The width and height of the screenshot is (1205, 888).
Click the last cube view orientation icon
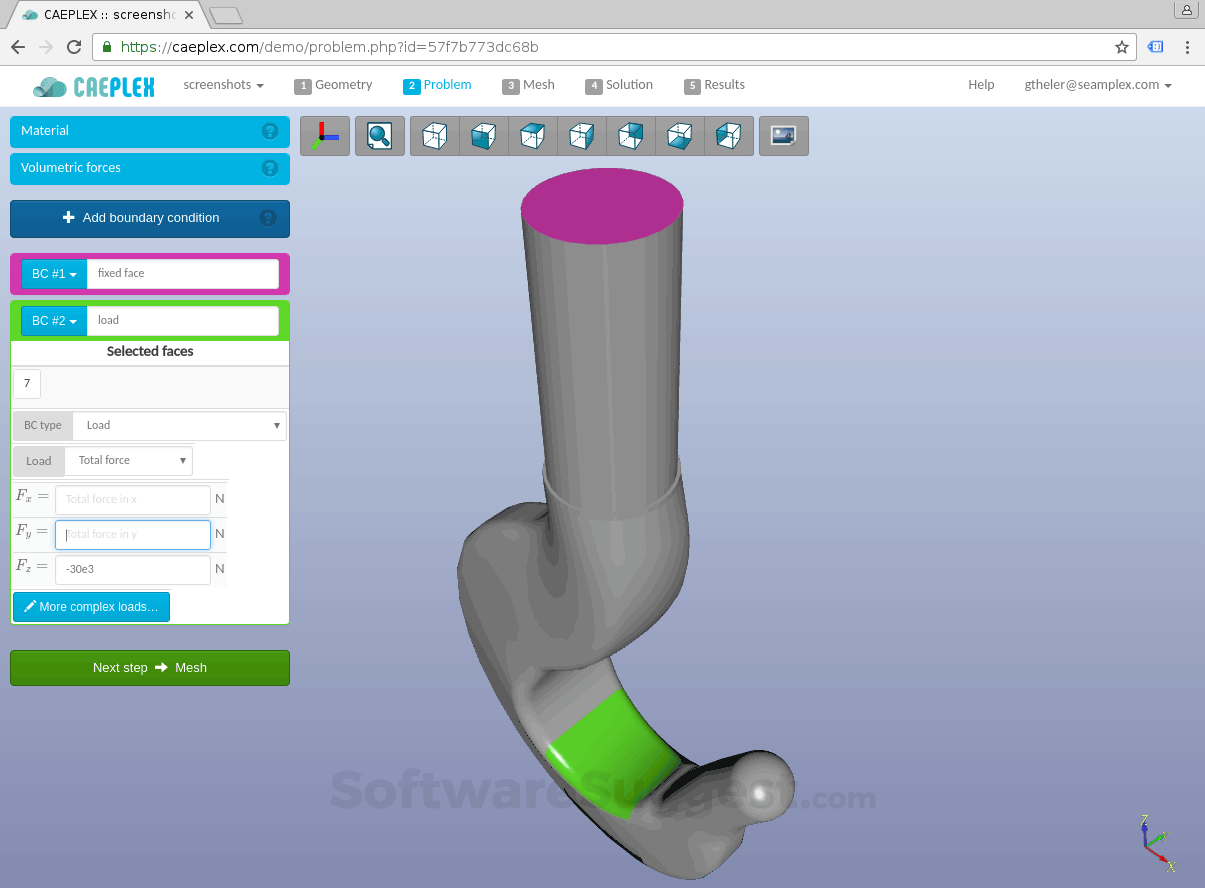coord(728,136)
